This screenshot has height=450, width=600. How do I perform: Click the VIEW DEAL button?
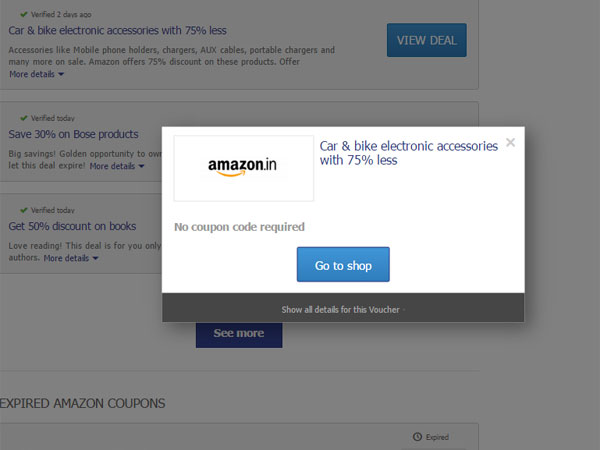pos(426,40)
